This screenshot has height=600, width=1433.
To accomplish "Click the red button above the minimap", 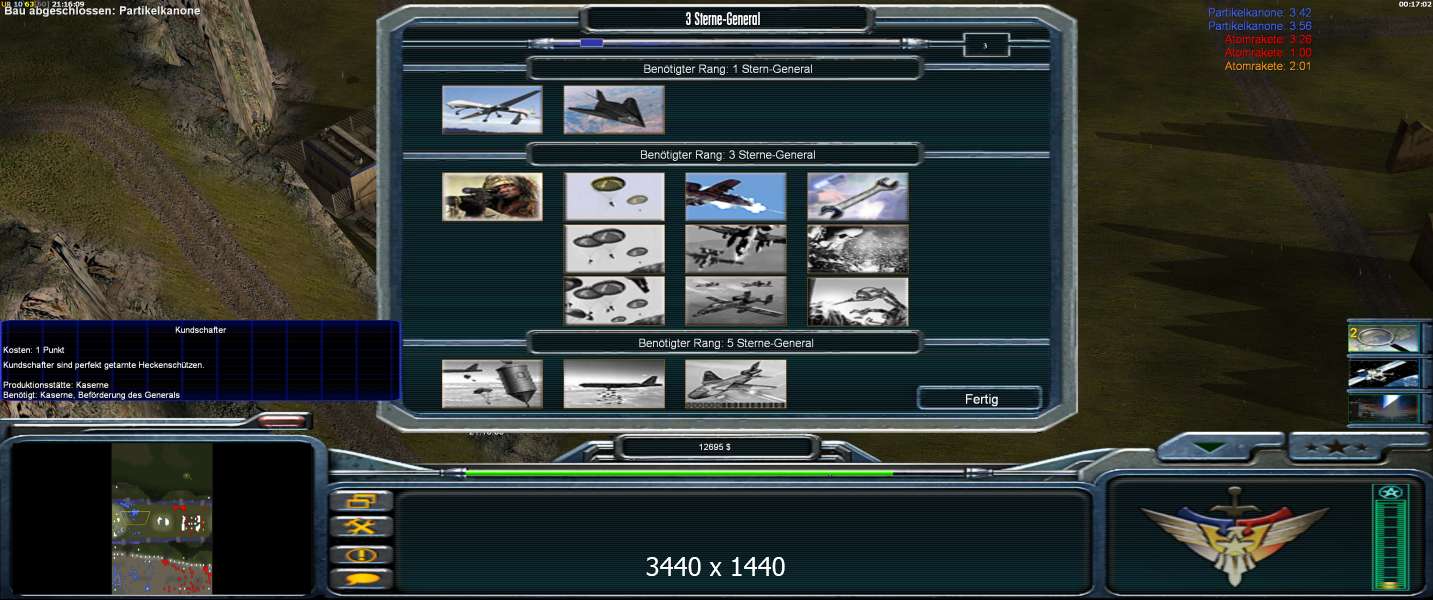I will click(282, 422).
